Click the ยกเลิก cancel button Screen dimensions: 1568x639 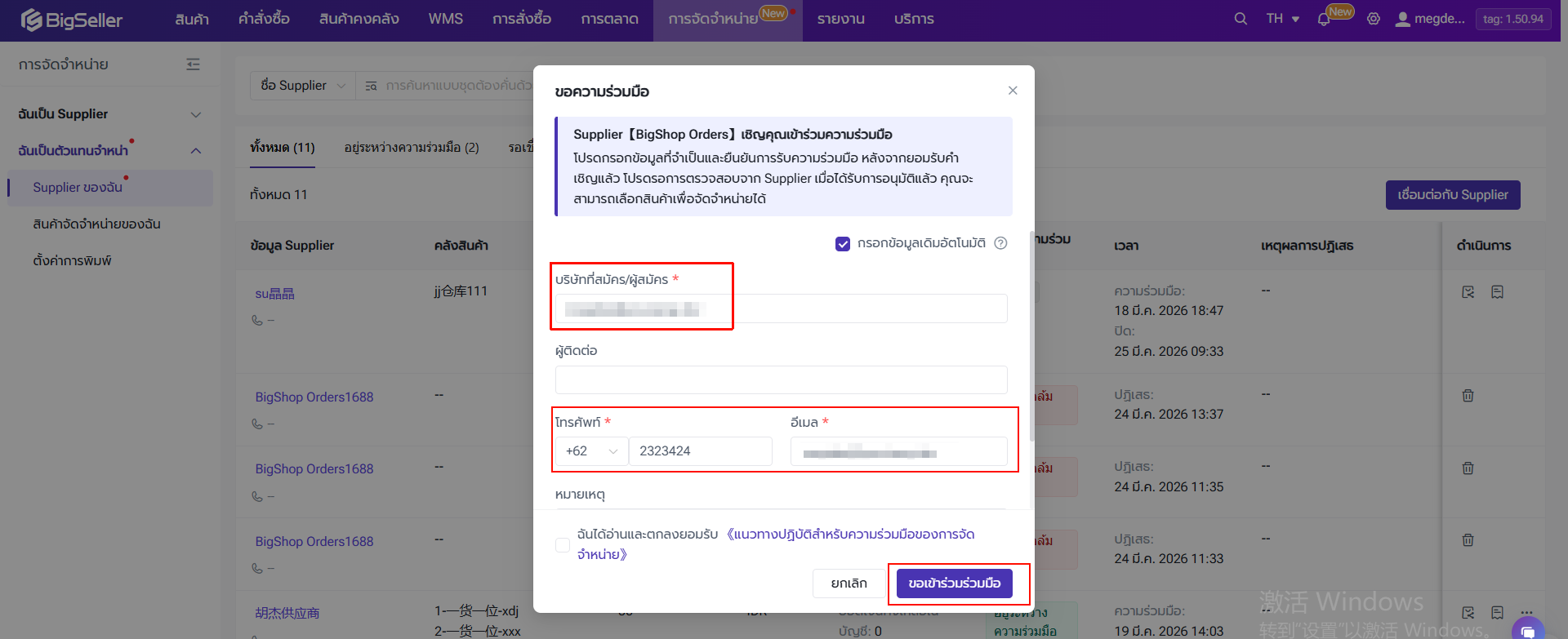pos(849,584)
